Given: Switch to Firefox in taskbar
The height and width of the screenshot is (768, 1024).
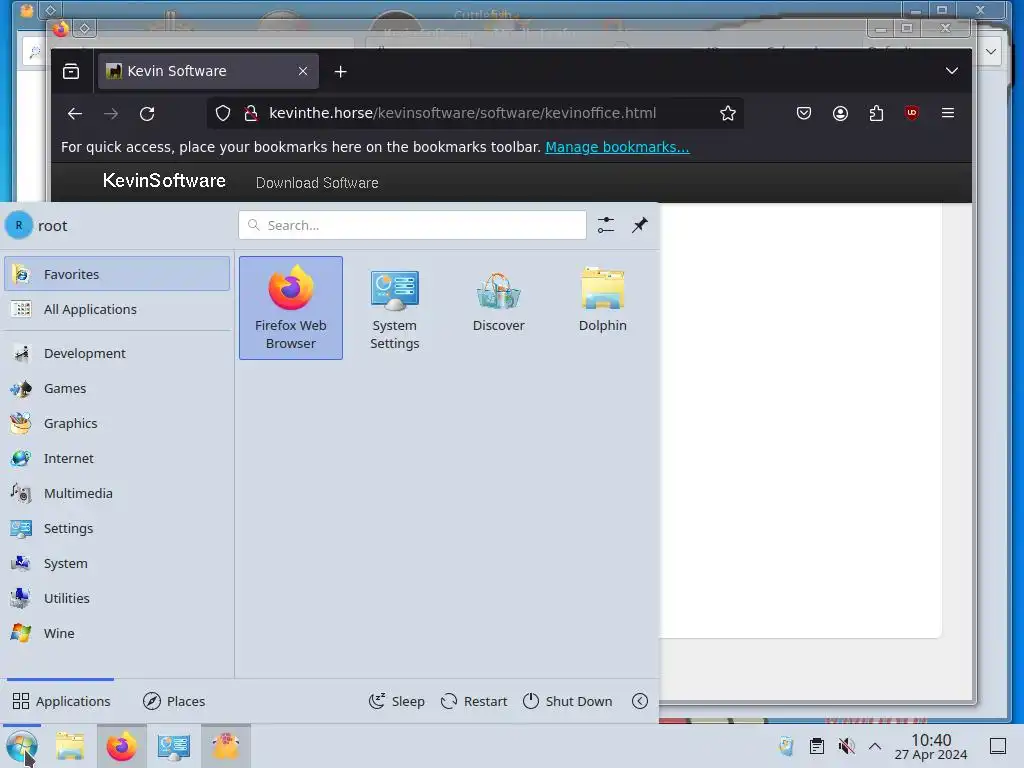Looking at the screenshot, I should (121, 746).
